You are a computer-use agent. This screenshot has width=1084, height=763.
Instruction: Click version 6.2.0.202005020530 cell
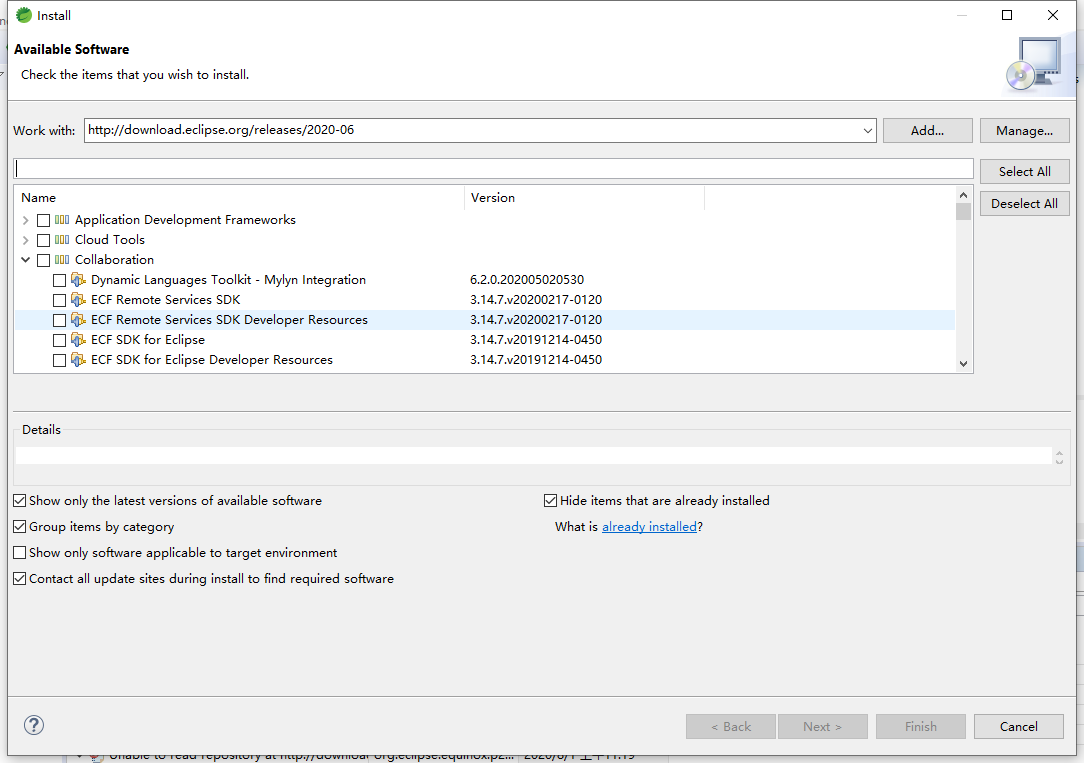527,280
